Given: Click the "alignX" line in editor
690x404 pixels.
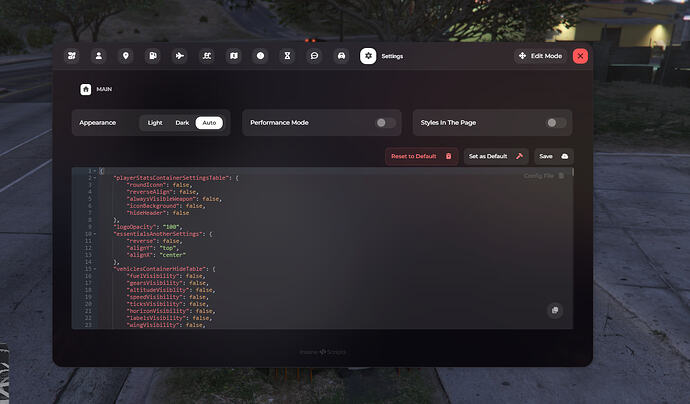Looking at the screenshot, I should 156,255.
